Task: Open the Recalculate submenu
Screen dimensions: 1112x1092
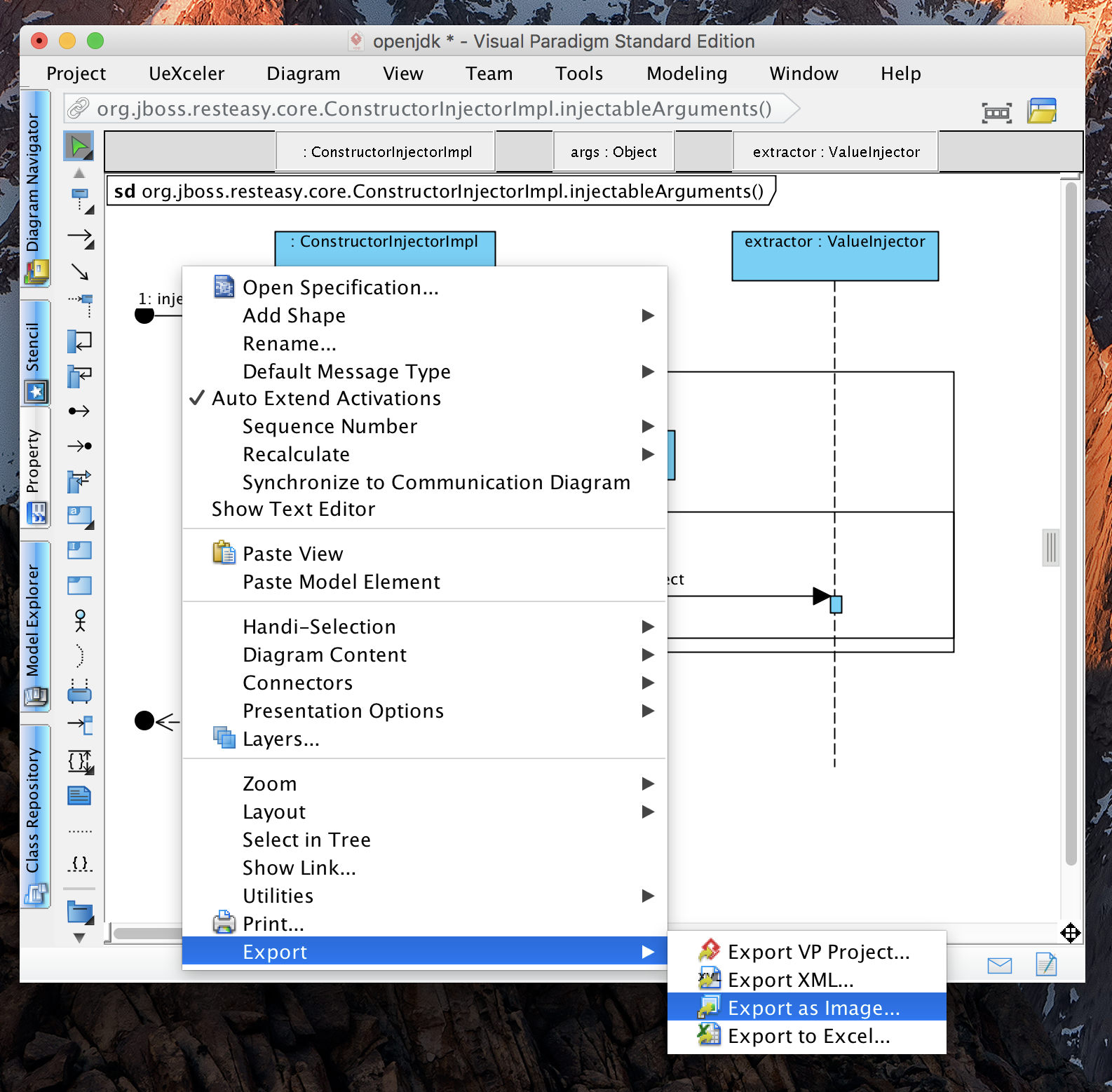Action: coord(423,454)
